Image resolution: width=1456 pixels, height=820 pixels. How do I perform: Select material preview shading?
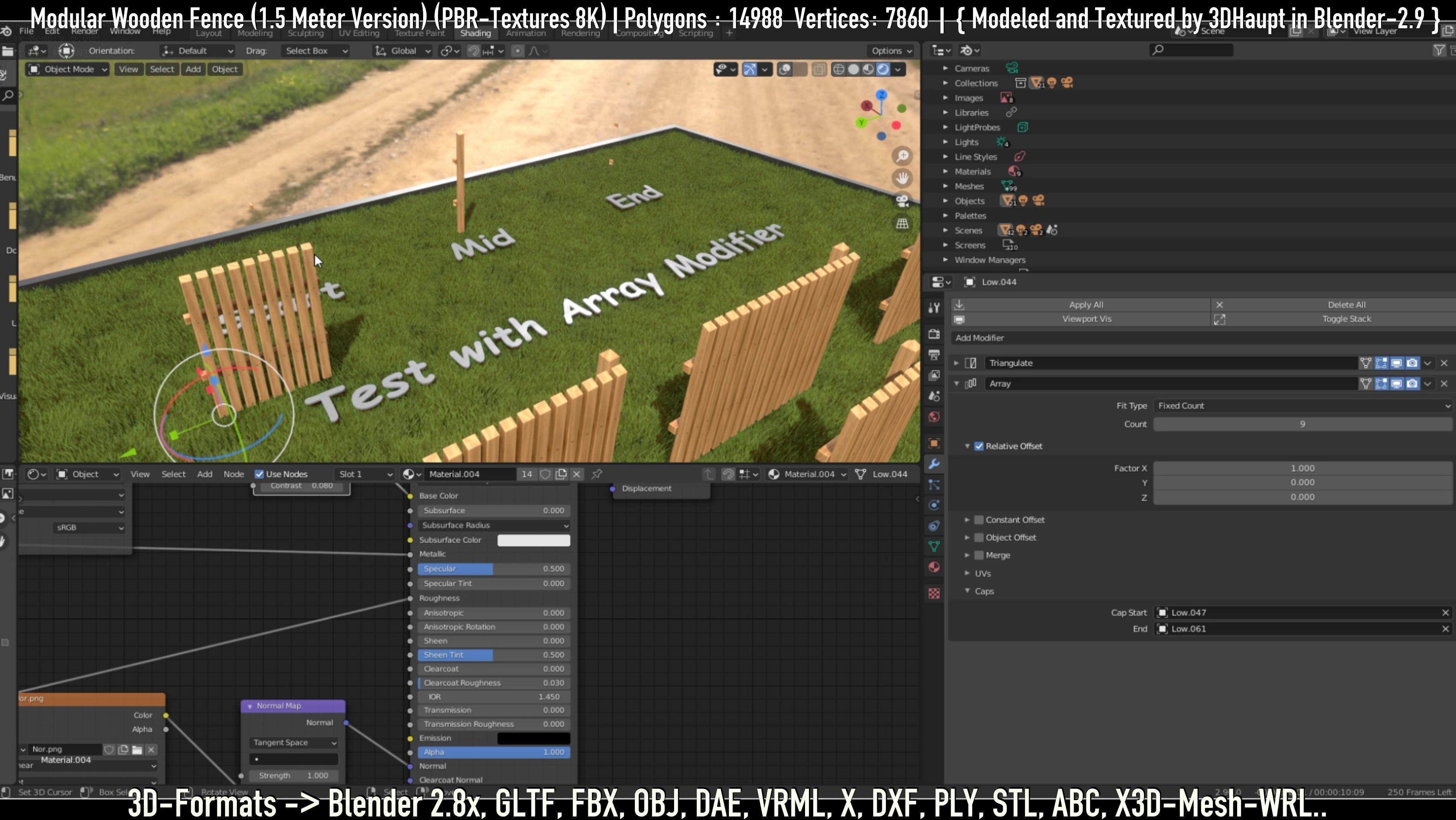868,69
